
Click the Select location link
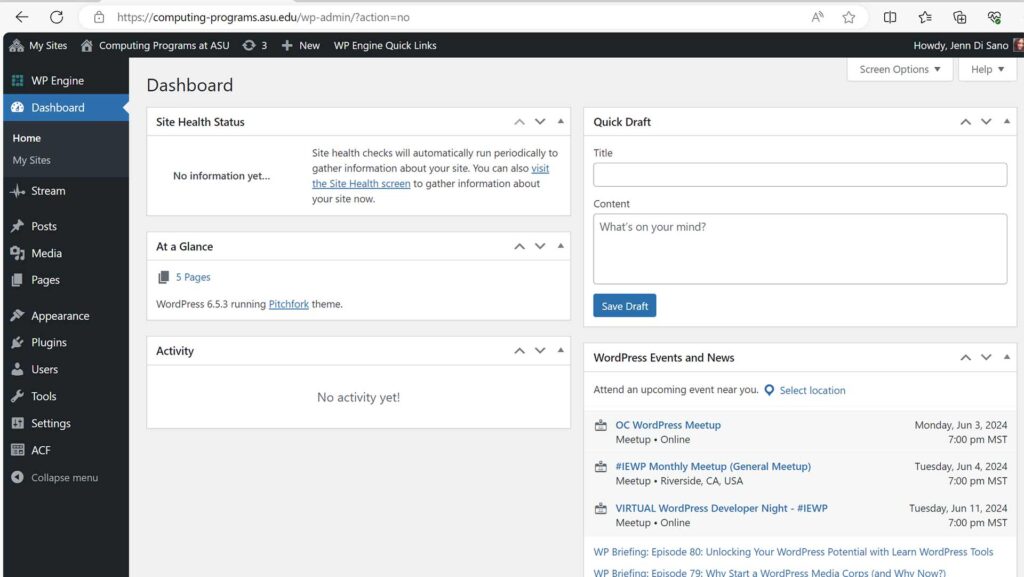click(812, 390)
